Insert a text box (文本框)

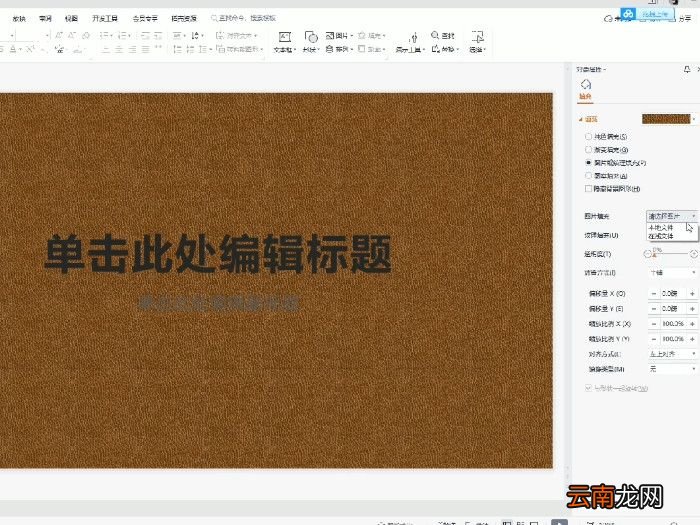(x=284, y=42)
